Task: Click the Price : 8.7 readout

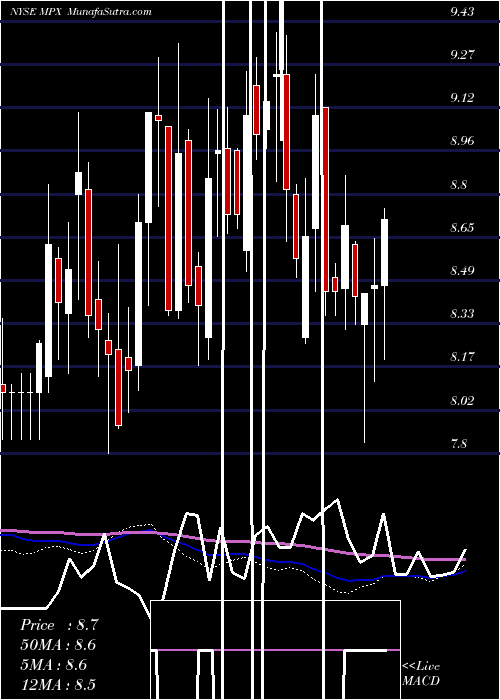Action: (x=58, y=625)
